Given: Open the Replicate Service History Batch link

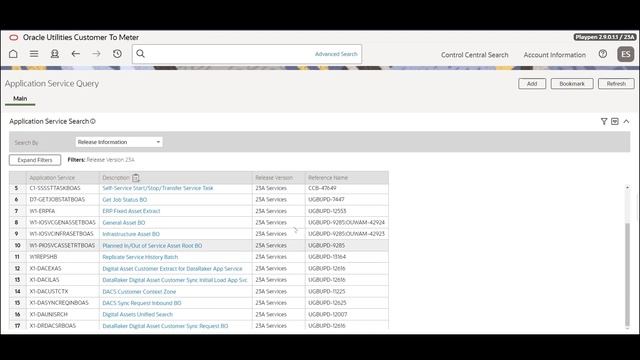Looking at the screenshot, I should [140, 257].
